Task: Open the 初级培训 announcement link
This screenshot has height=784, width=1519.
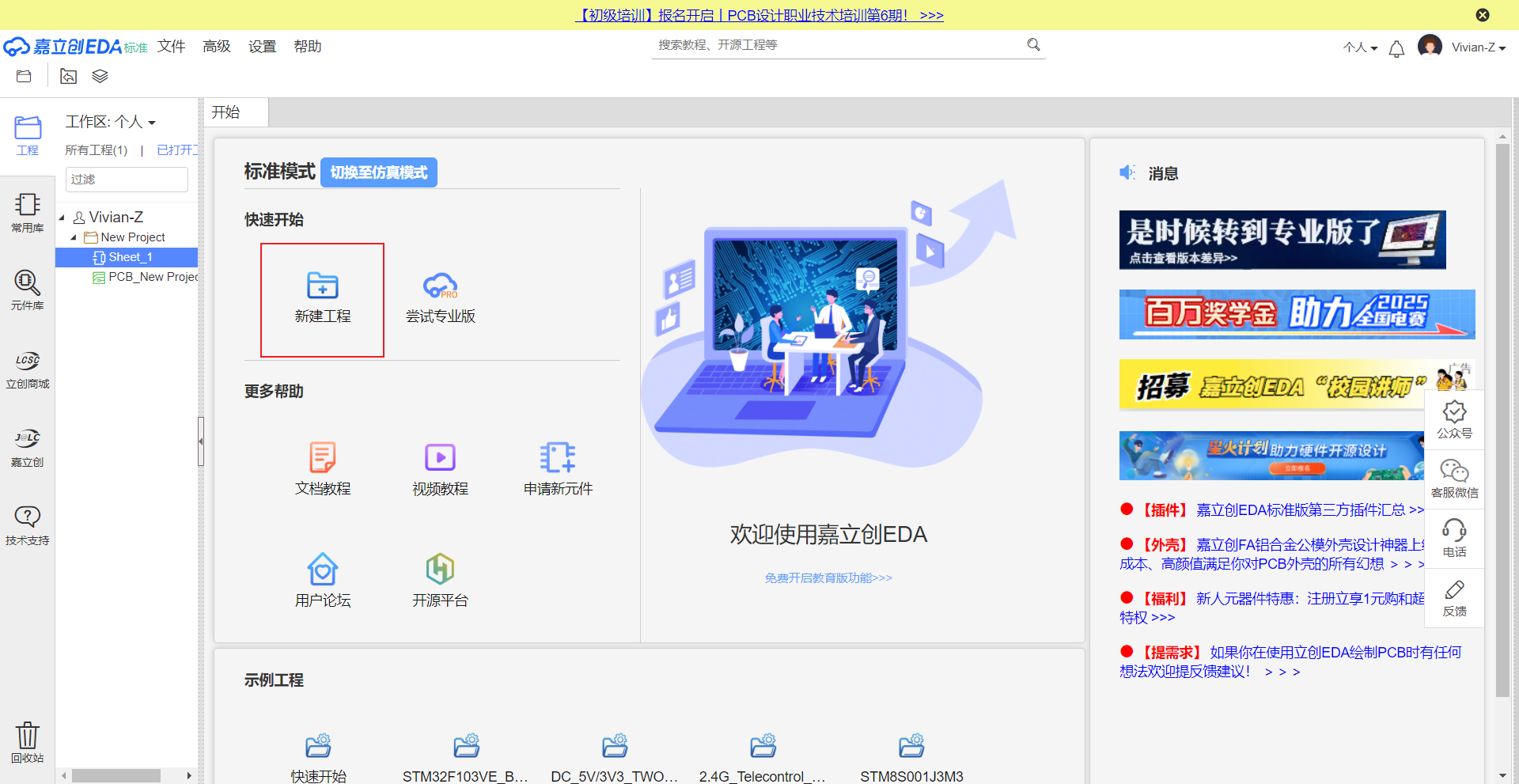Action: tap(759, 15)
